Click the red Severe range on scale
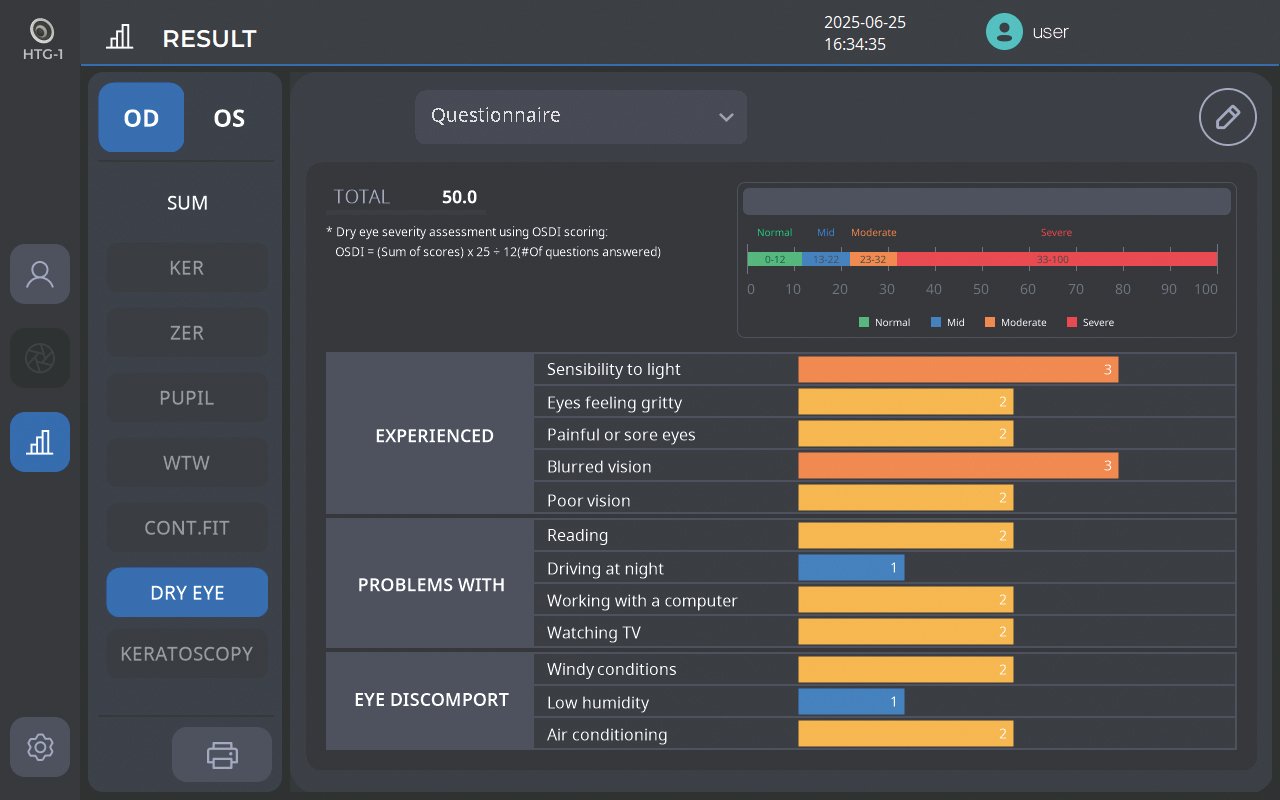The image size is (1280, 800). click(1056, 259)
